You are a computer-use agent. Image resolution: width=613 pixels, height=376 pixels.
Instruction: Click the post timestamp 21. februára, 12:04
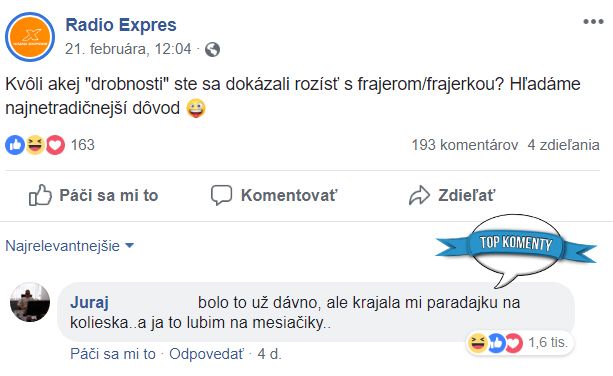[128, 49]
